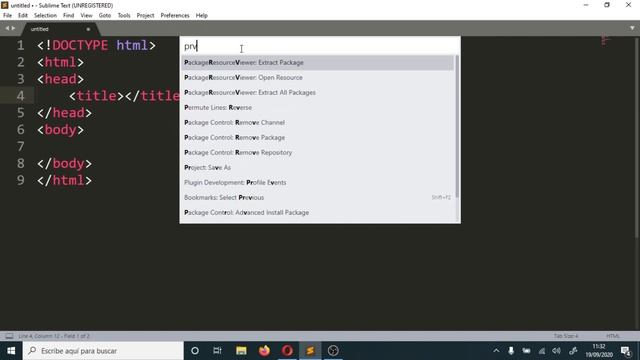This screenshot has height=360, width=640.
Task: Choose Bookmarks: Select Previous
Action: point(318,198)
